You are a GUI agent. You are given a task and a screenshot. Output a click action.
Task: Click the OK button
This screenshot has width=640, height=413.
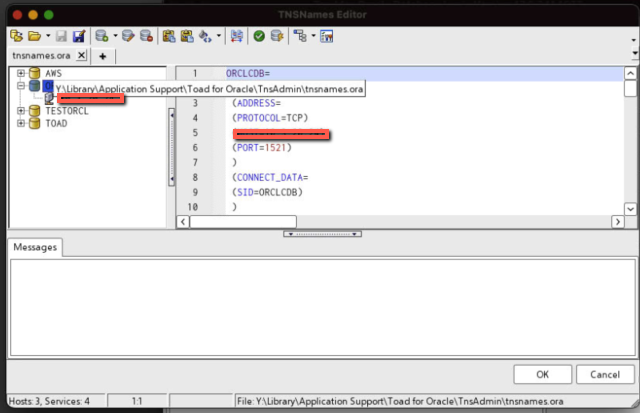coord(542,375)
